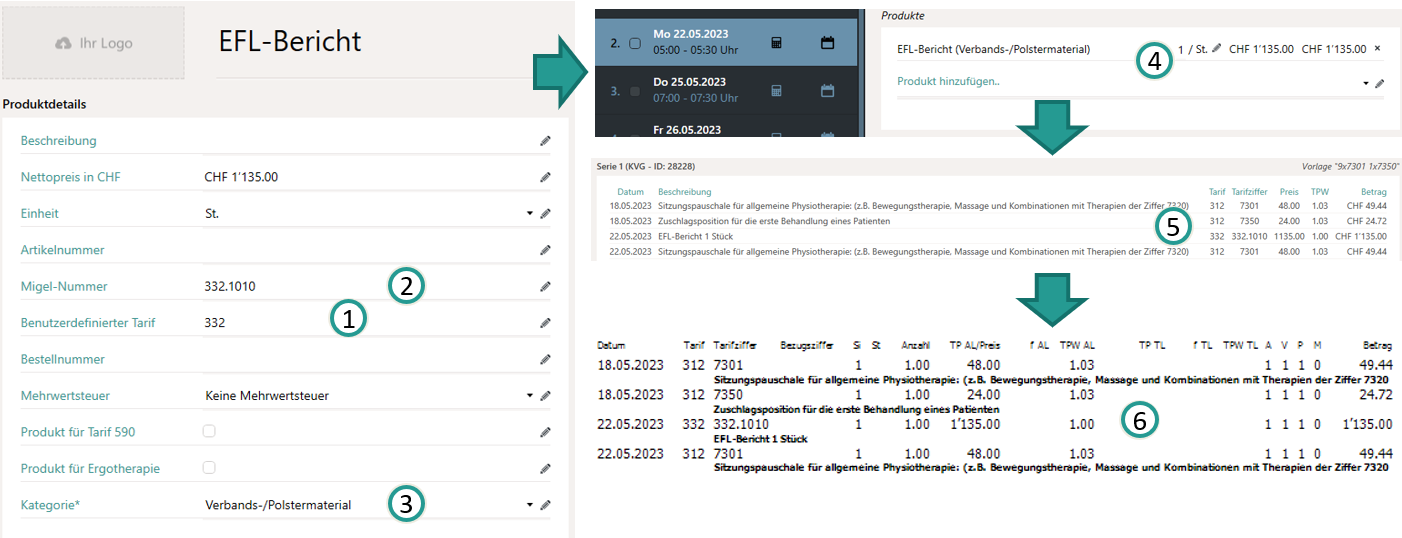Click pencil icon for Beschreibung field

(545, 142)
